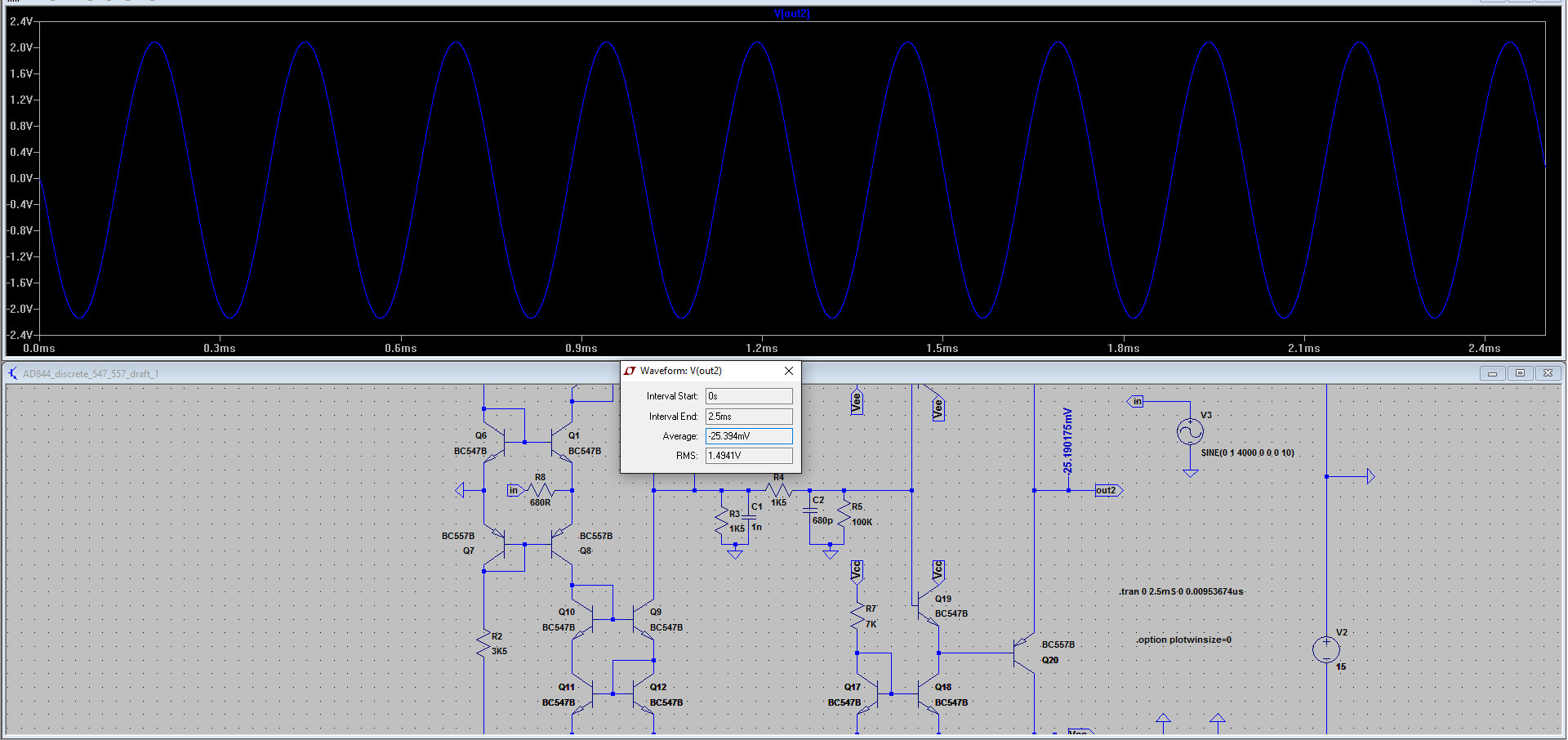Click the 680R value under R8
Screen dimensions: 1568x740
(540, 502)
